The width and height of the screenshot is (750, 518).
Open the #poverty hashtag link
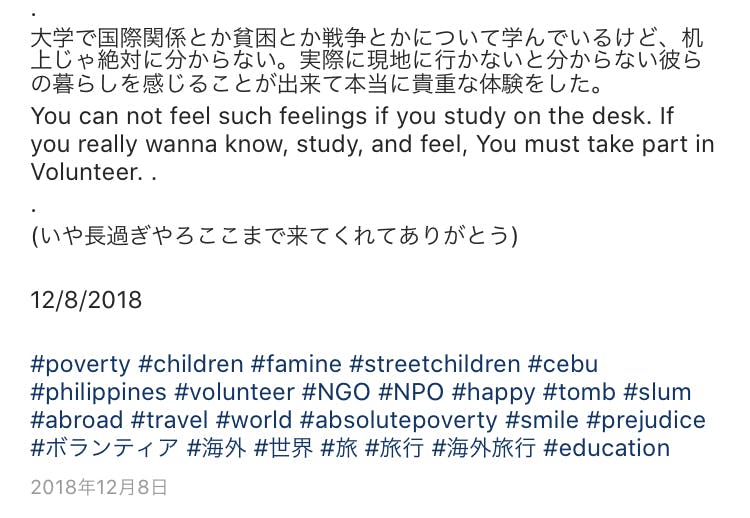pyautogui.click(x=81, y=364)
